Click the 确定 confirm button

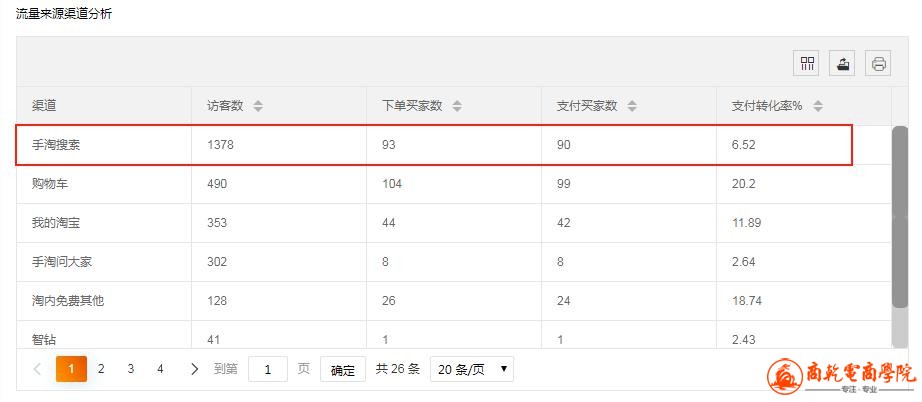[343, 370]
